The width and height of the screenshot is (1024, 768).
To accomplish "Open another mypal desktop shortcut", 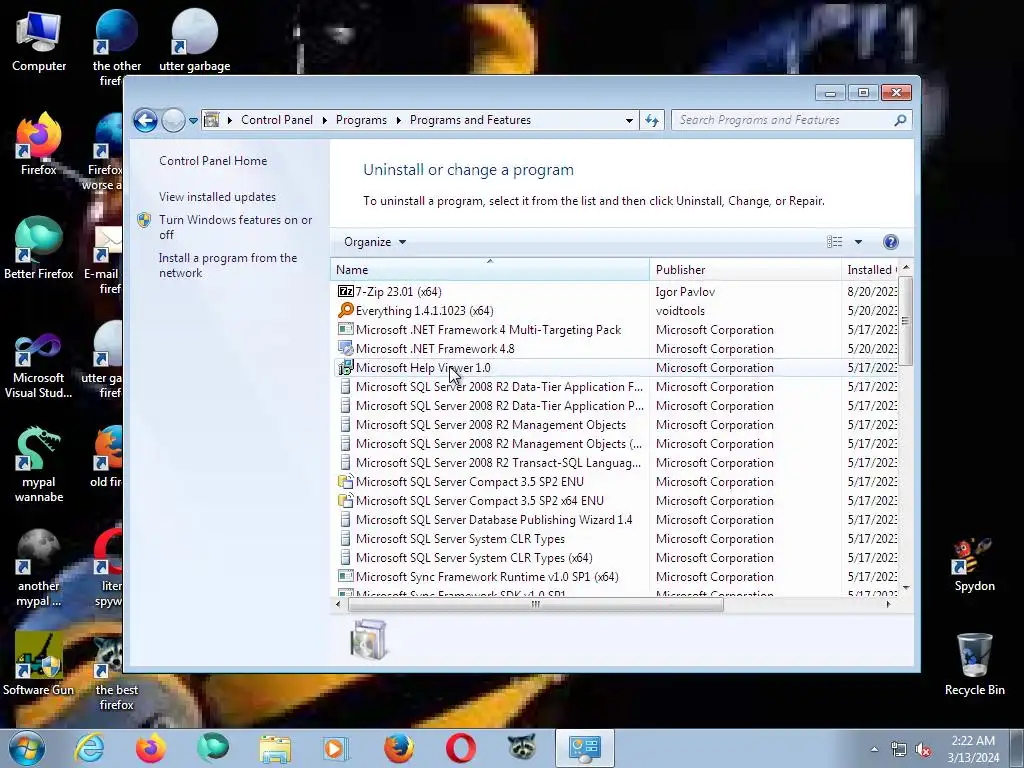I will click(x=39, y=568).
